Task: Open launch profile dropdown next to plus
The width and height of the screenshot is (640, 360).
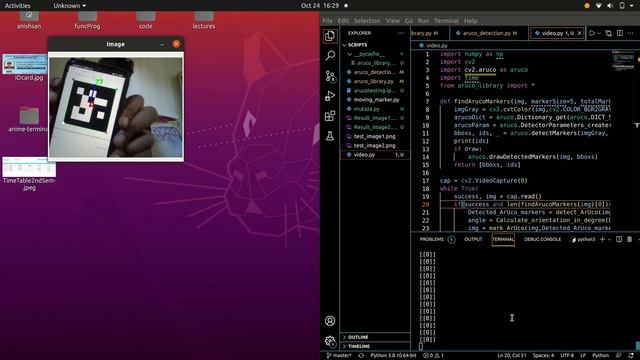Action: point(609,240)
